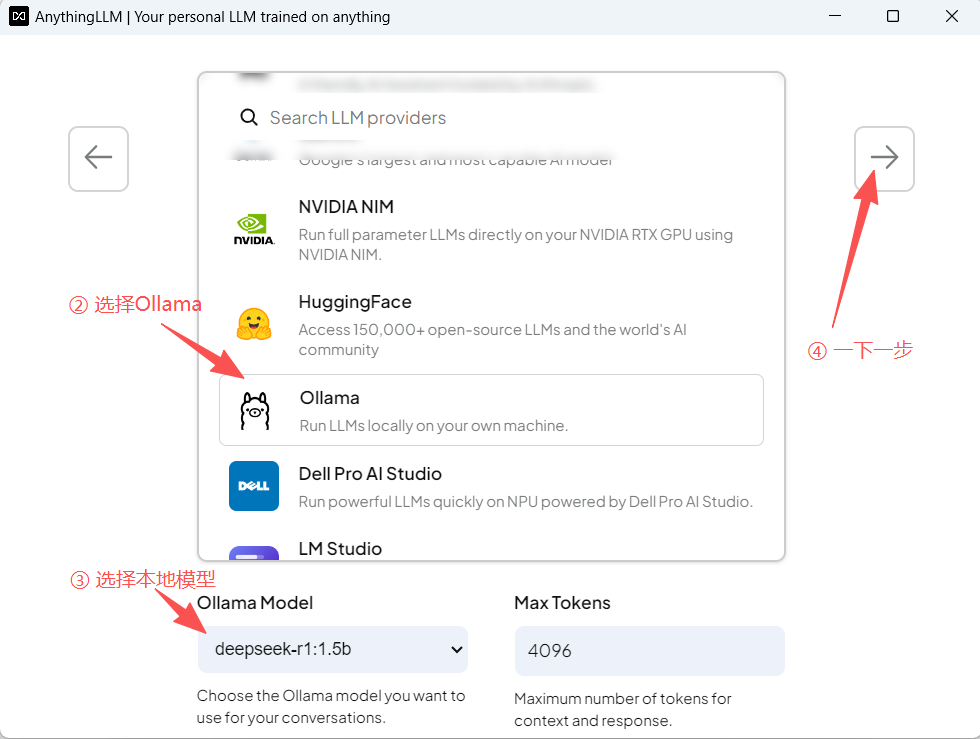The image size is (980, 739).
Task: Click the HuggingFace emoji icon
Action: coord(254,324)
